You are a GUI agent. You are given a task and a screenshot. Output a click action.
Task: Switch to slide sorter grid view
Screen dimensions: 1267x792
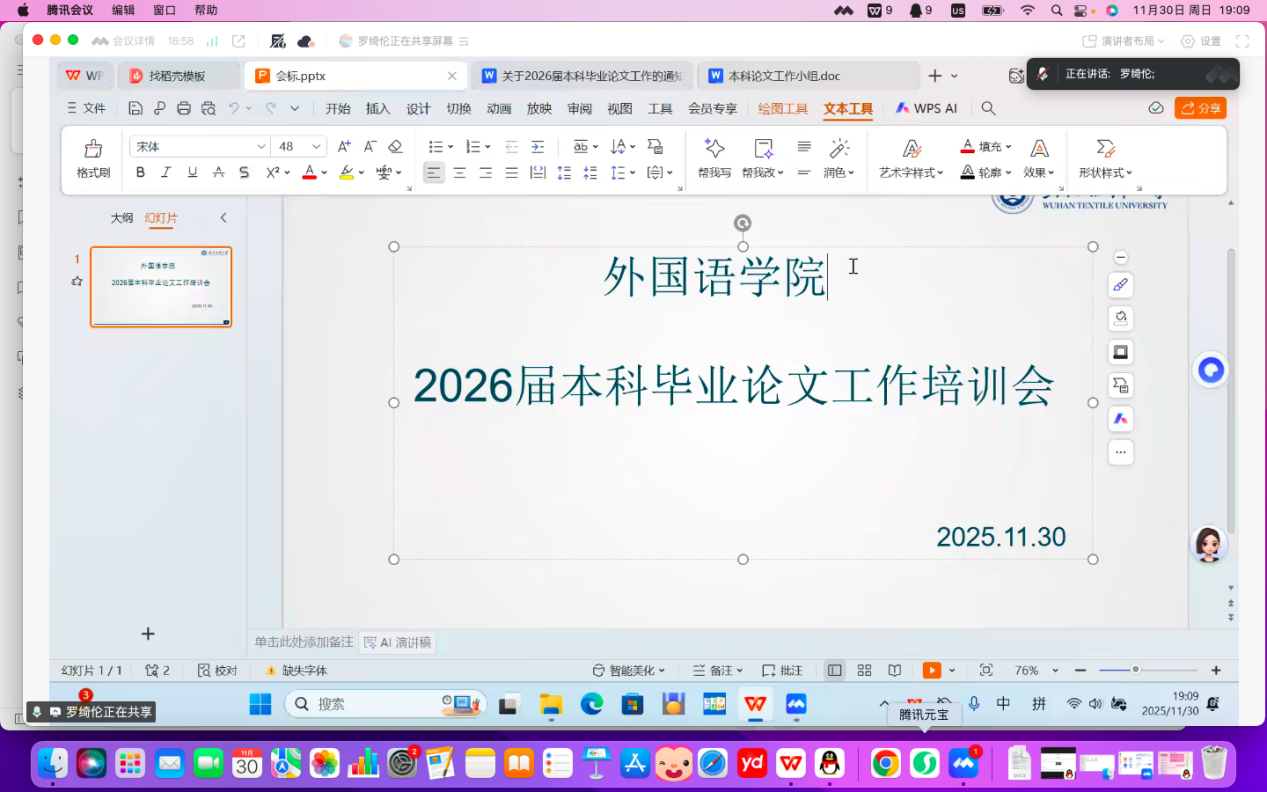[865, 670]
